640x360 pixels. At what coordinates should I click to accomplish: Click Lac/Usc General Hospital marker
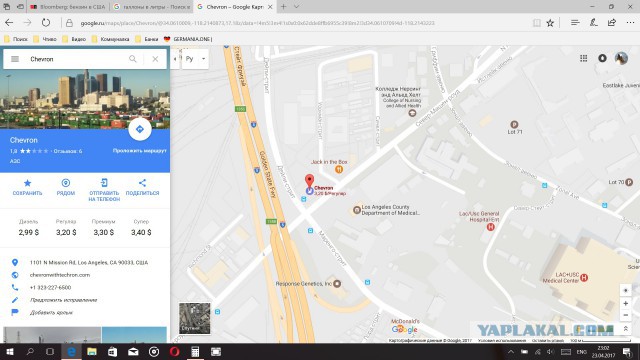click(491, 227)
